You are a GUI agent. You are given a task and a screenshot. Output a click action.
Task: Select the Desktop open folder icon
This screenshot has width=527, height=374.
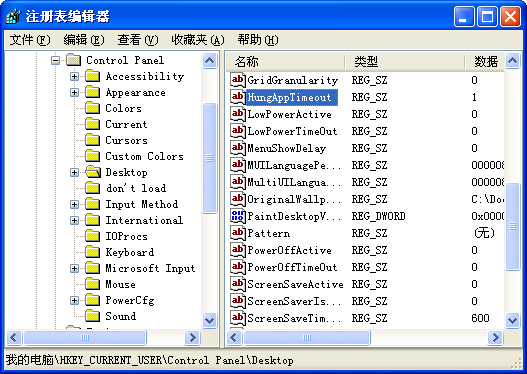92,172
